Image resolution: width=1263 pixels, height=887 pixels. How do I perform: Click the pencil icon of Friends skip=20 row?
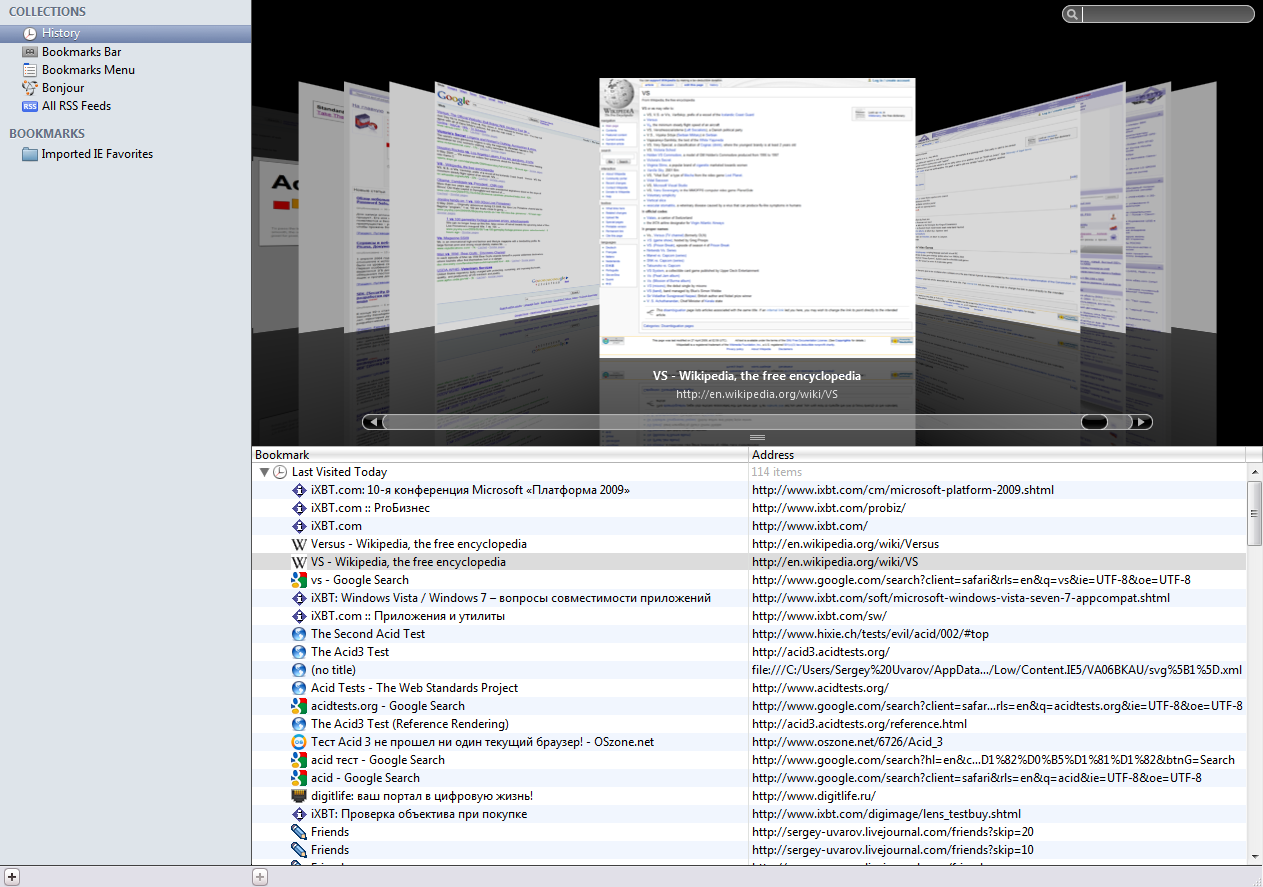click(298, 832)
